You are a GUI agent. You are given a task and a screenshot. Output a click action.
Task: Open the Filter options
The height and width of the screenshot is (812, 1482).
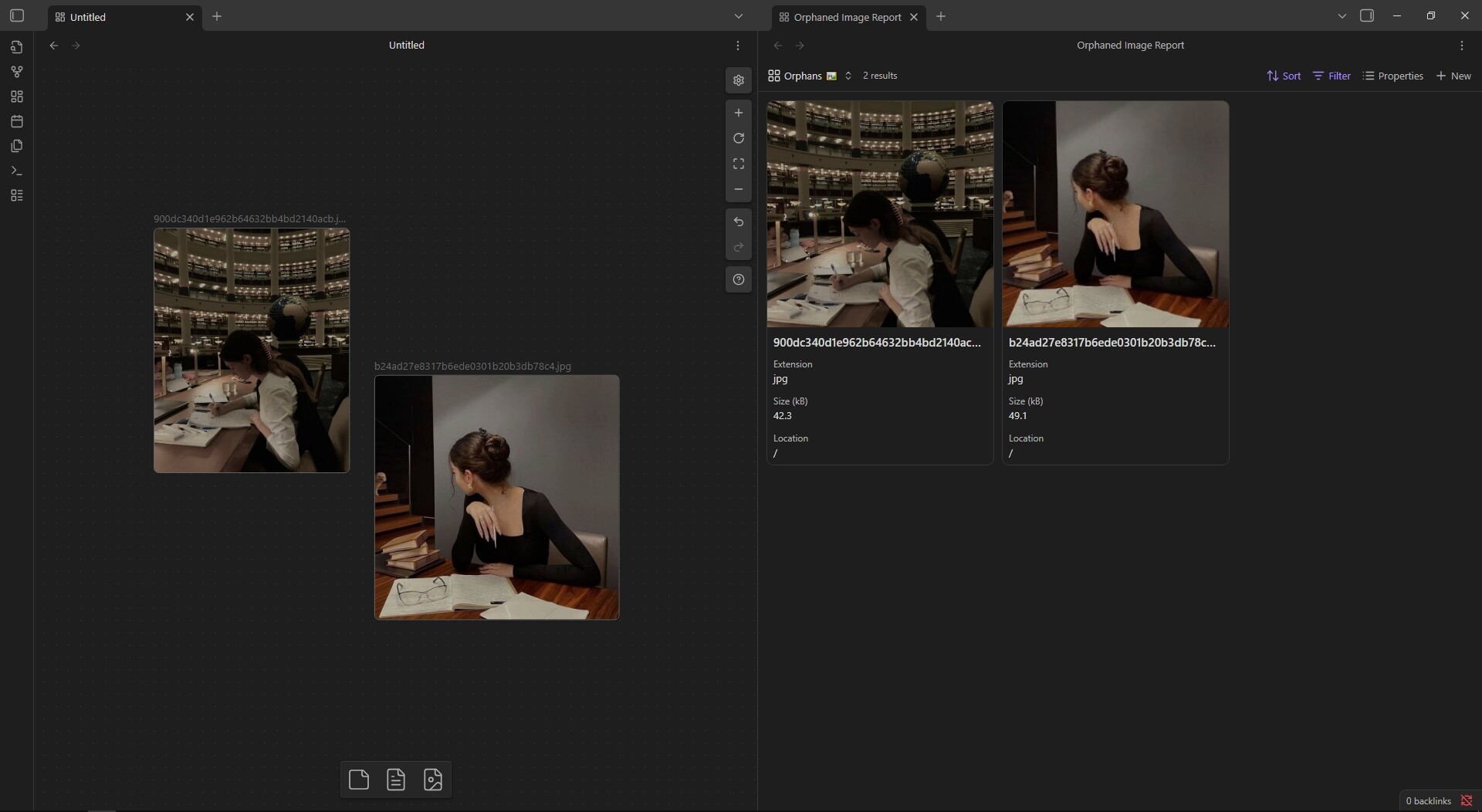(1331, 76)
